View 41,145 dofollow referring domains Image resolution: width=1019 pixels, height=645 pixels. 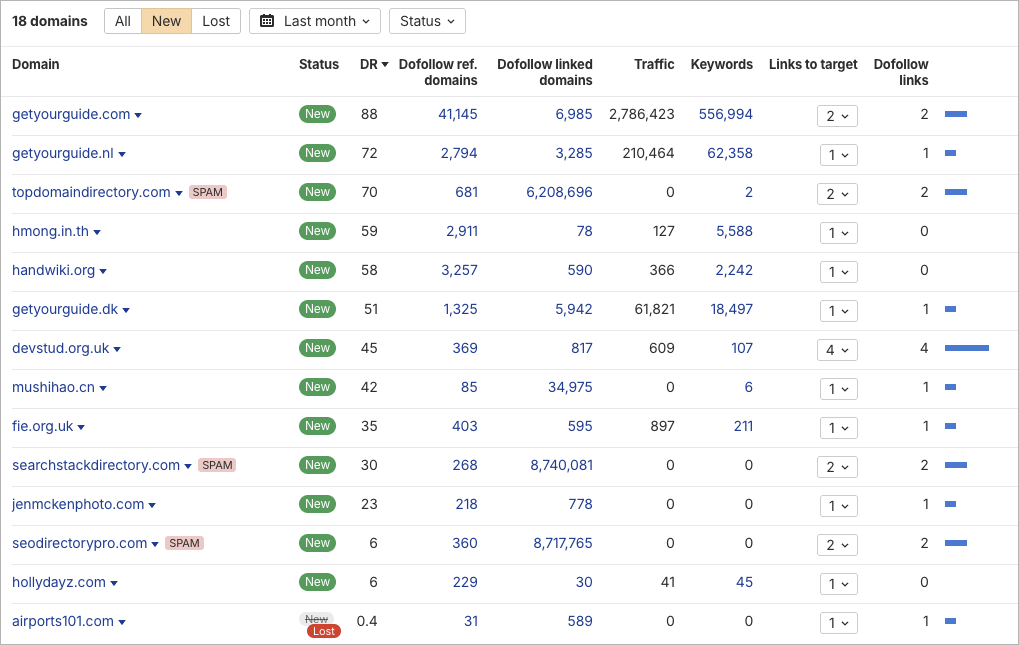click(457, 114)
